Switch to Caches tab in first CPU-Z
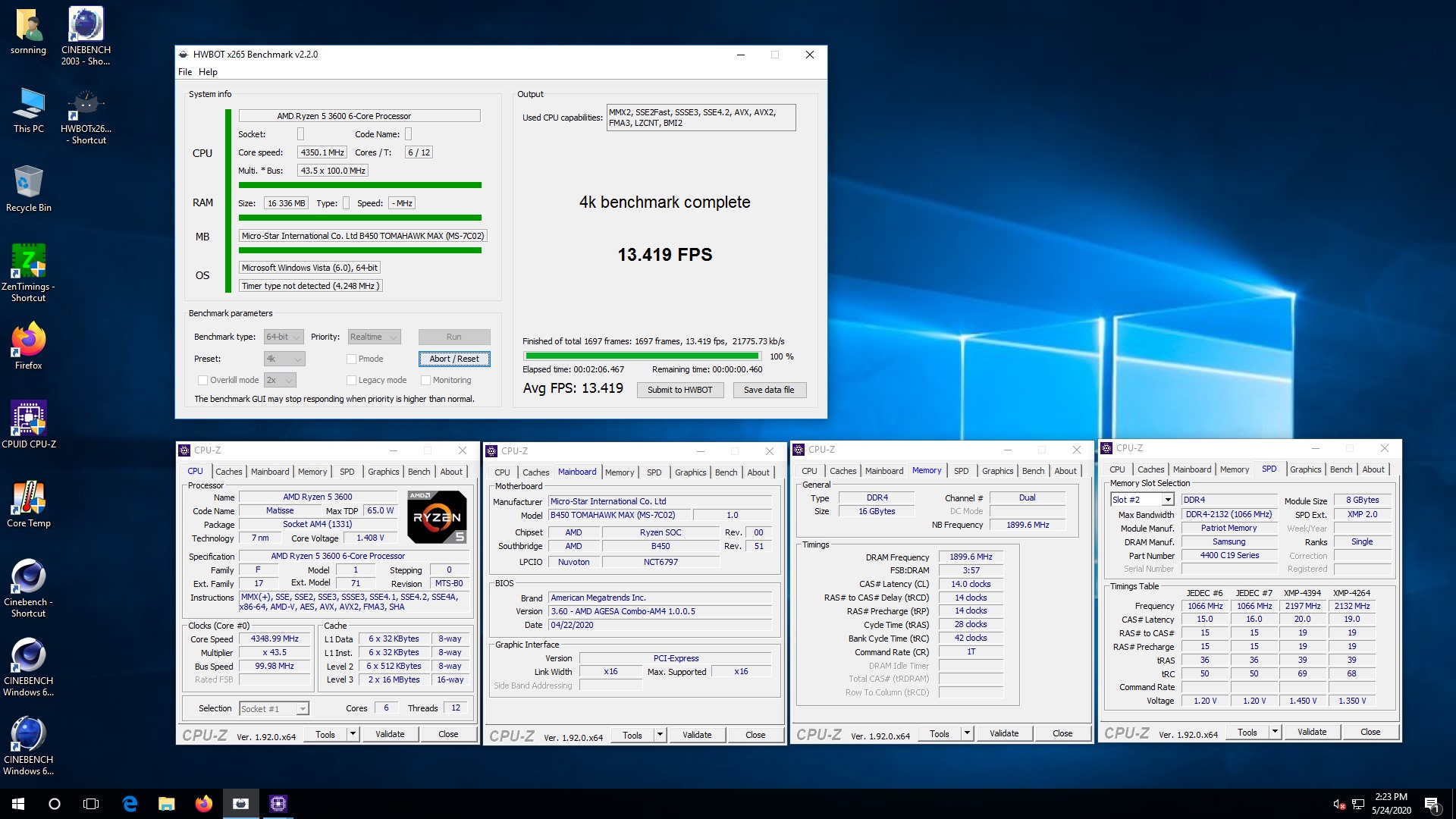Viewport: 1456px width, 819px height. tap(228, 472)
